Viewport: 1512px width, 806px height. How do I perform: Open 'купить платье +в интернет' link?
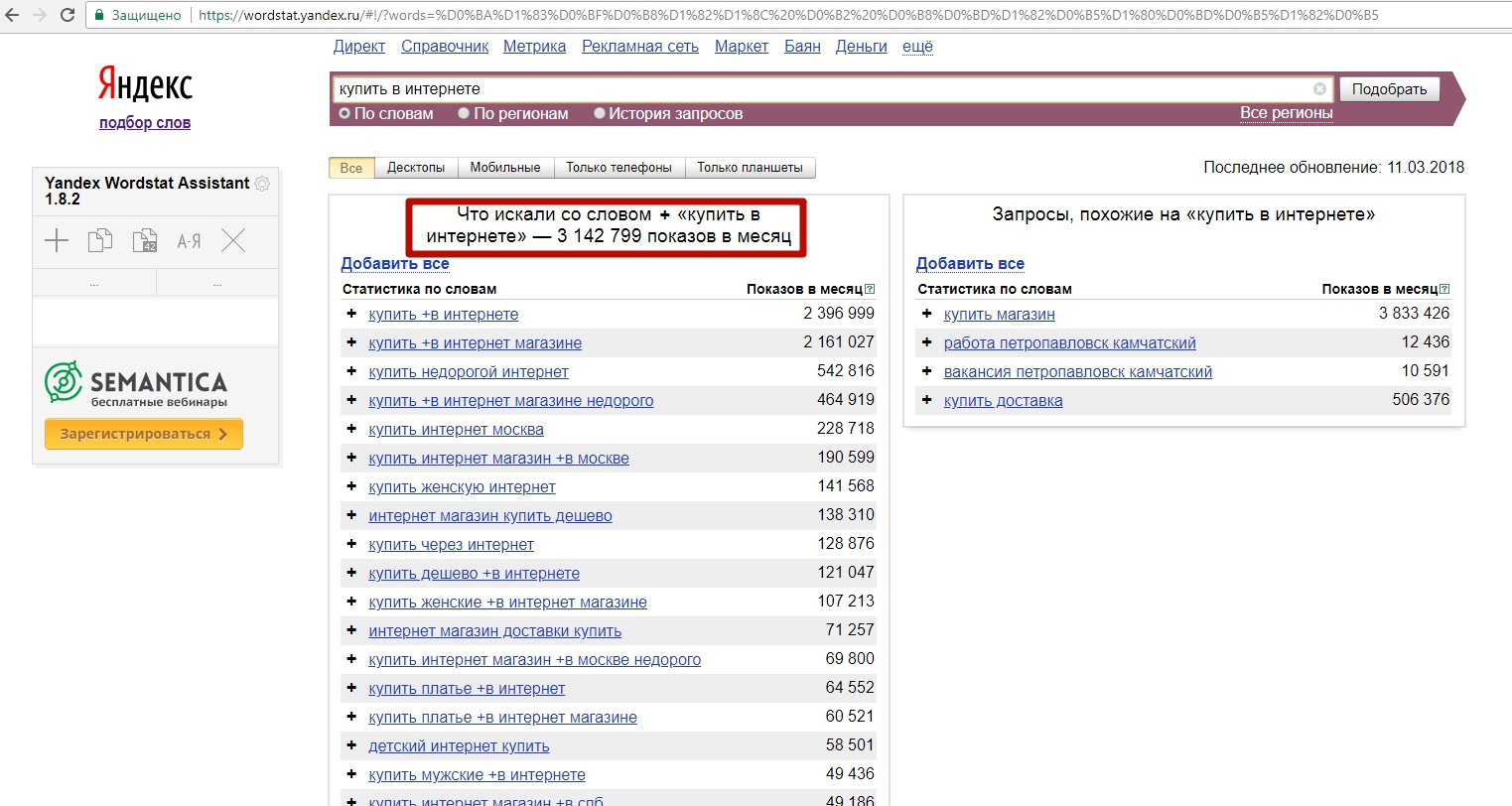(x=467, y=689)
